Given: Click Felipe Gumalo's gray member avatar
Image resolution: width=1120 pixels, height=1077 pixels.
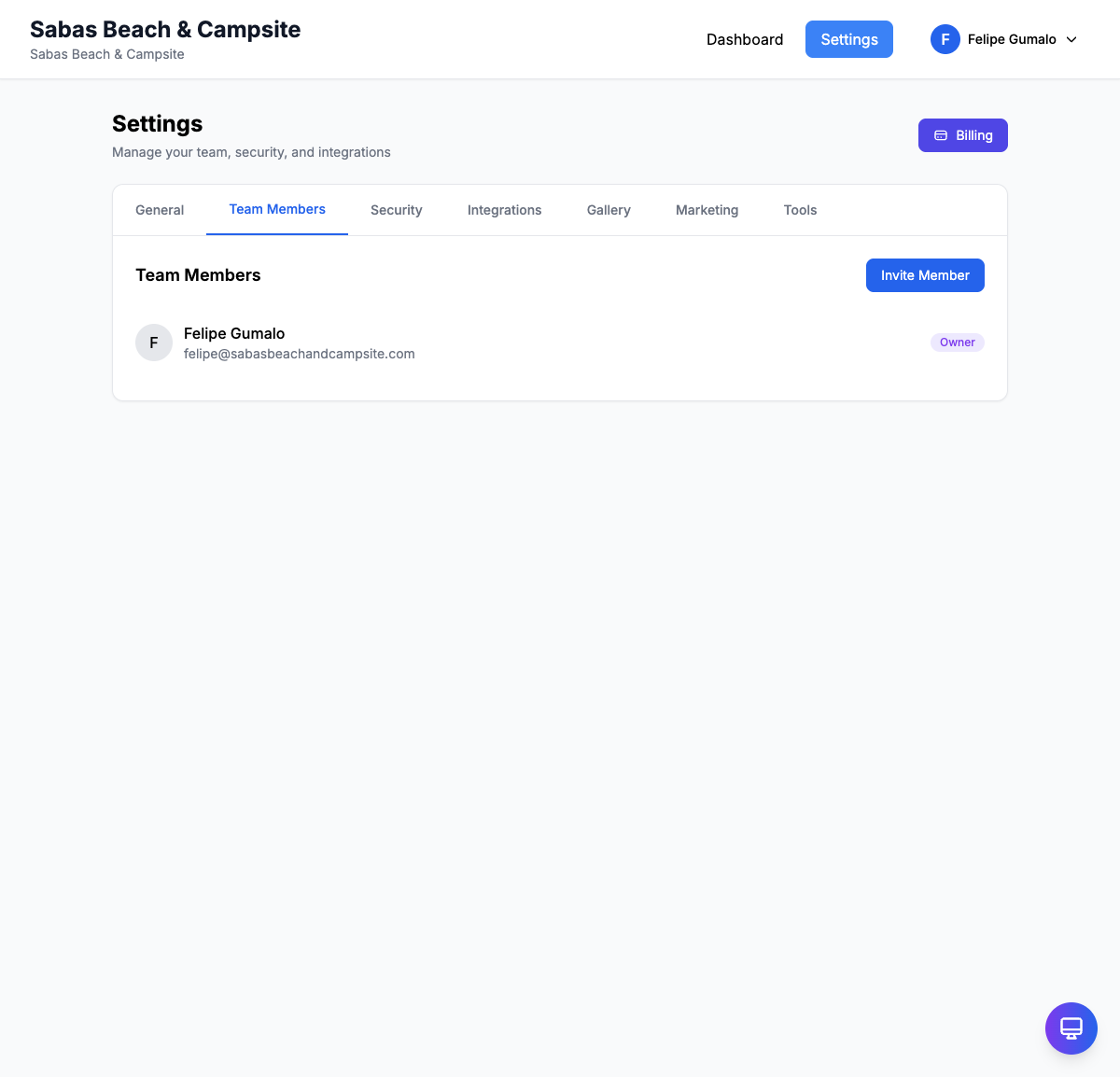Looking at the screenshot, I should [x=154, y=343].
